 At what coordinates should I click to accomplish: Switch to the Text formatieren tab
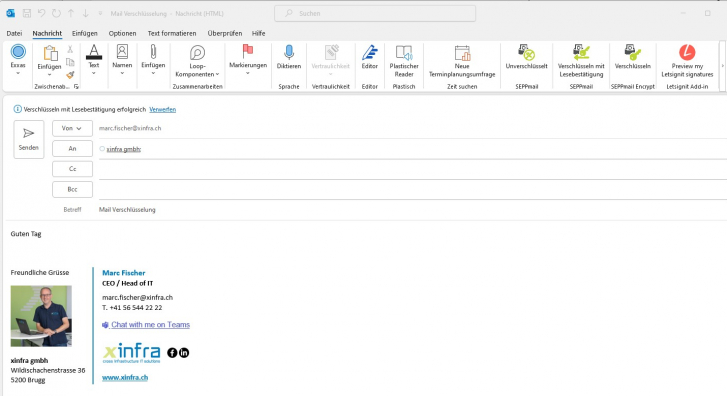pyautogui.click(x=172, y=33)
